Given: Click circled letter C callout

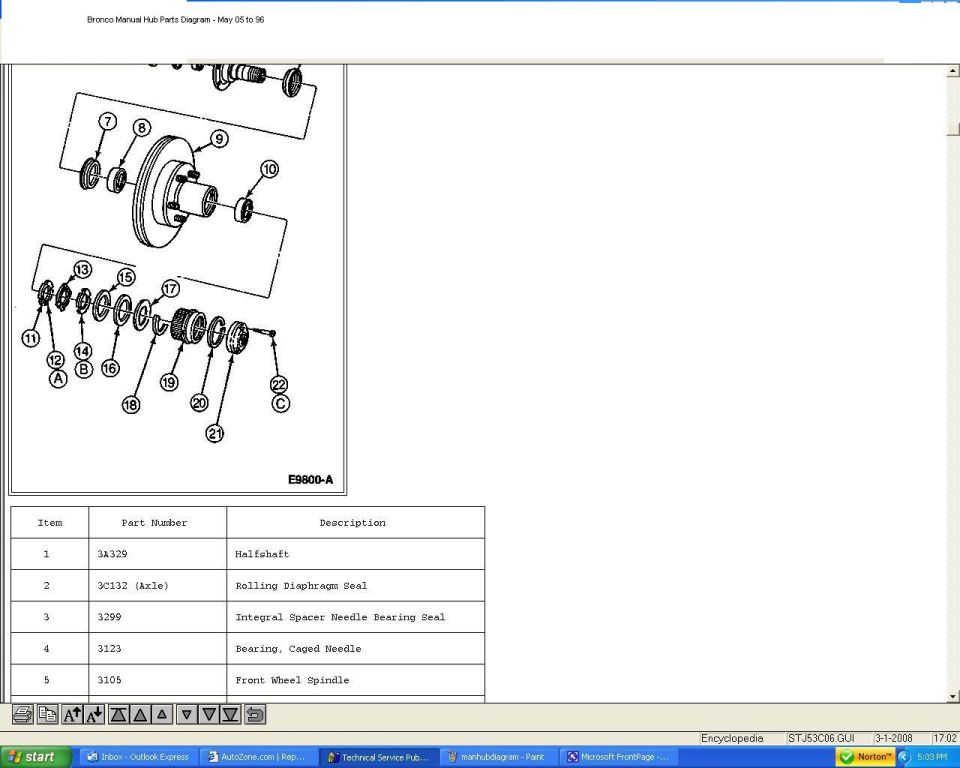Looking at the screenshot, I should (x=280, y=404).
